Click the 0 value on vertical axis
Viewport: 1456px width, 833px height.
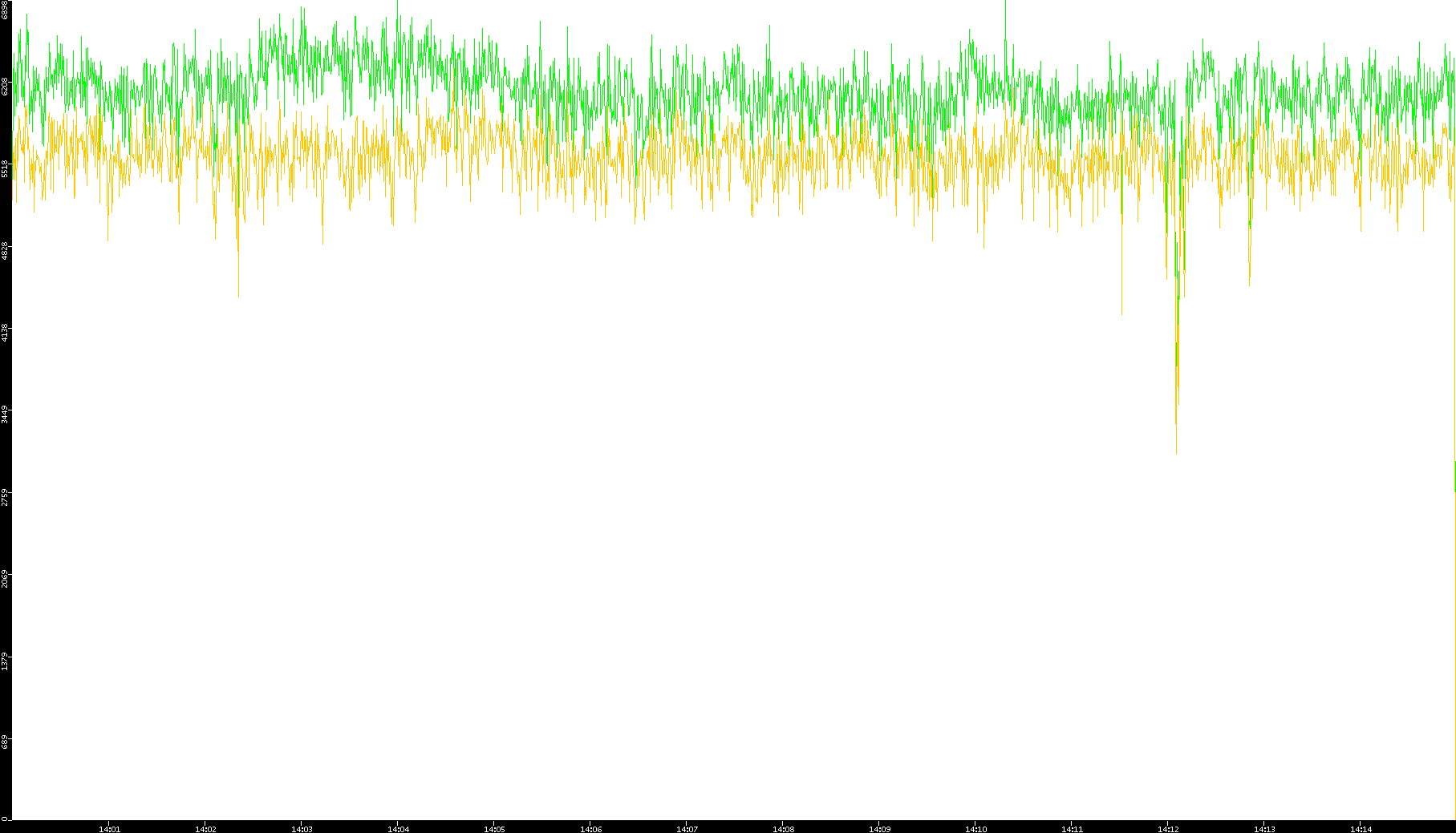coord(5,819)
